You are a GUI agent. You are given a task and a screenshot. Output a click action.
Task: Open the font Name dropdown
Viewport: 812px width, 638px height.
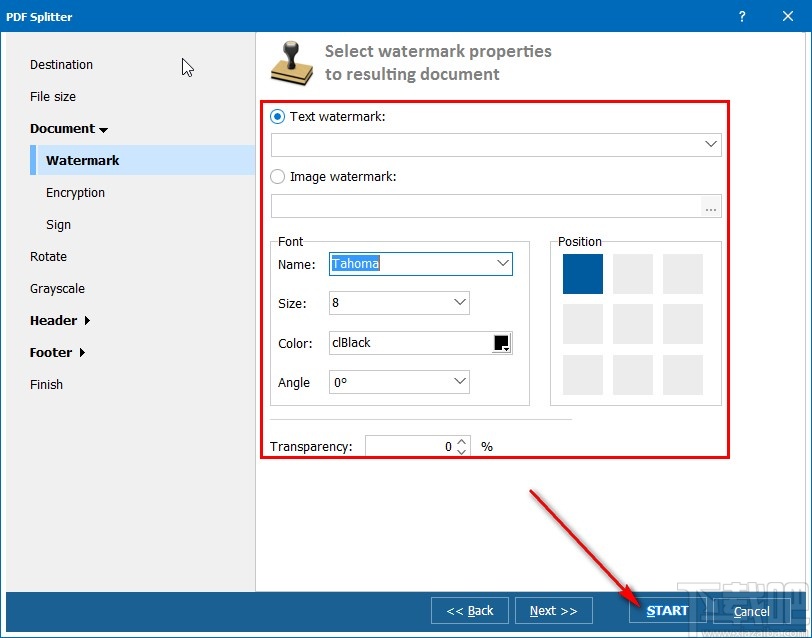[502, 264]
